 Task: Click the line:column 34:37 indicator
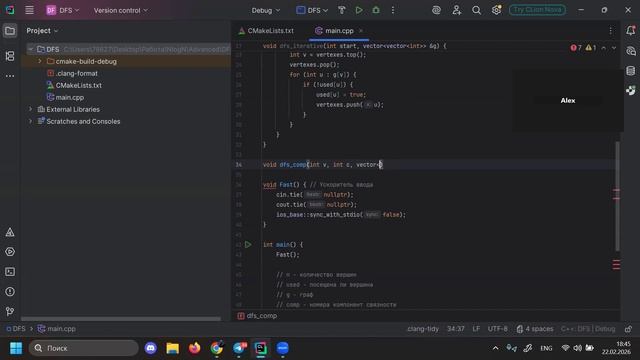pyautogui.click(x=456, y=329)
